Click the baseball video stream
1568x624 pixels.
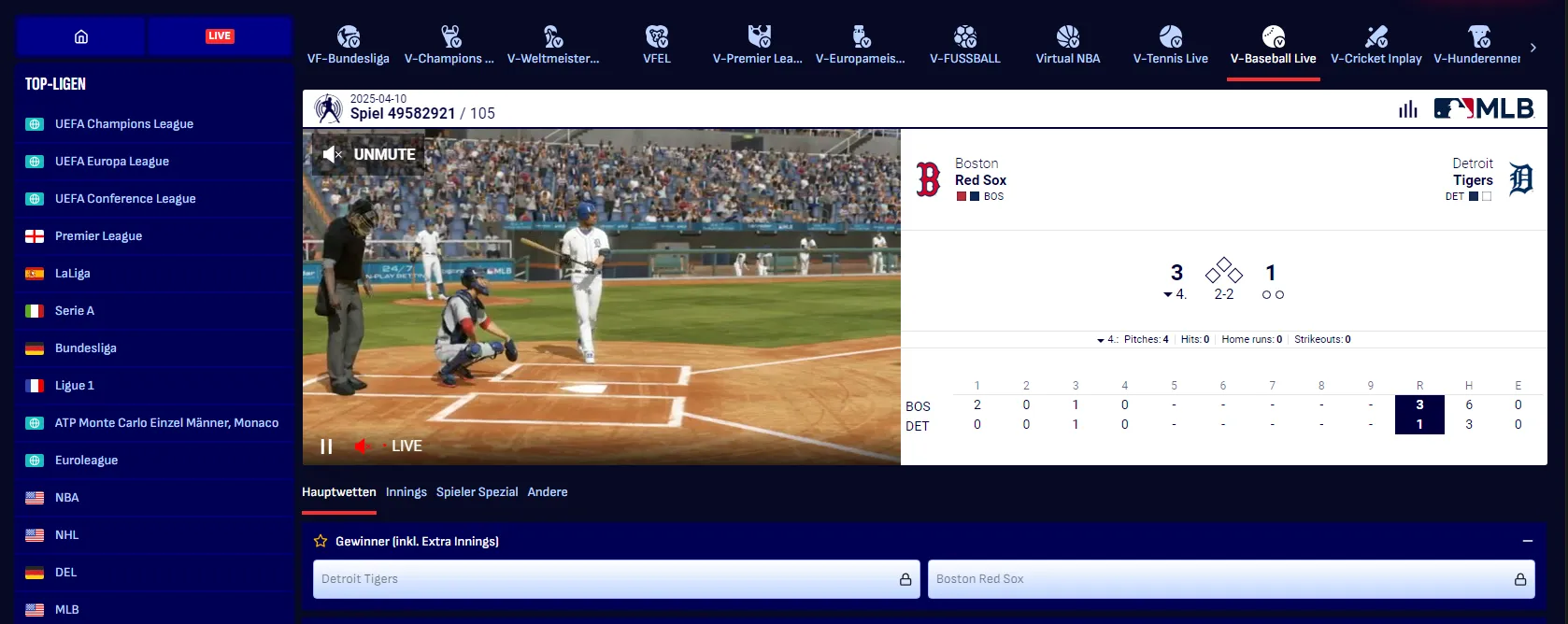(602, 297)
